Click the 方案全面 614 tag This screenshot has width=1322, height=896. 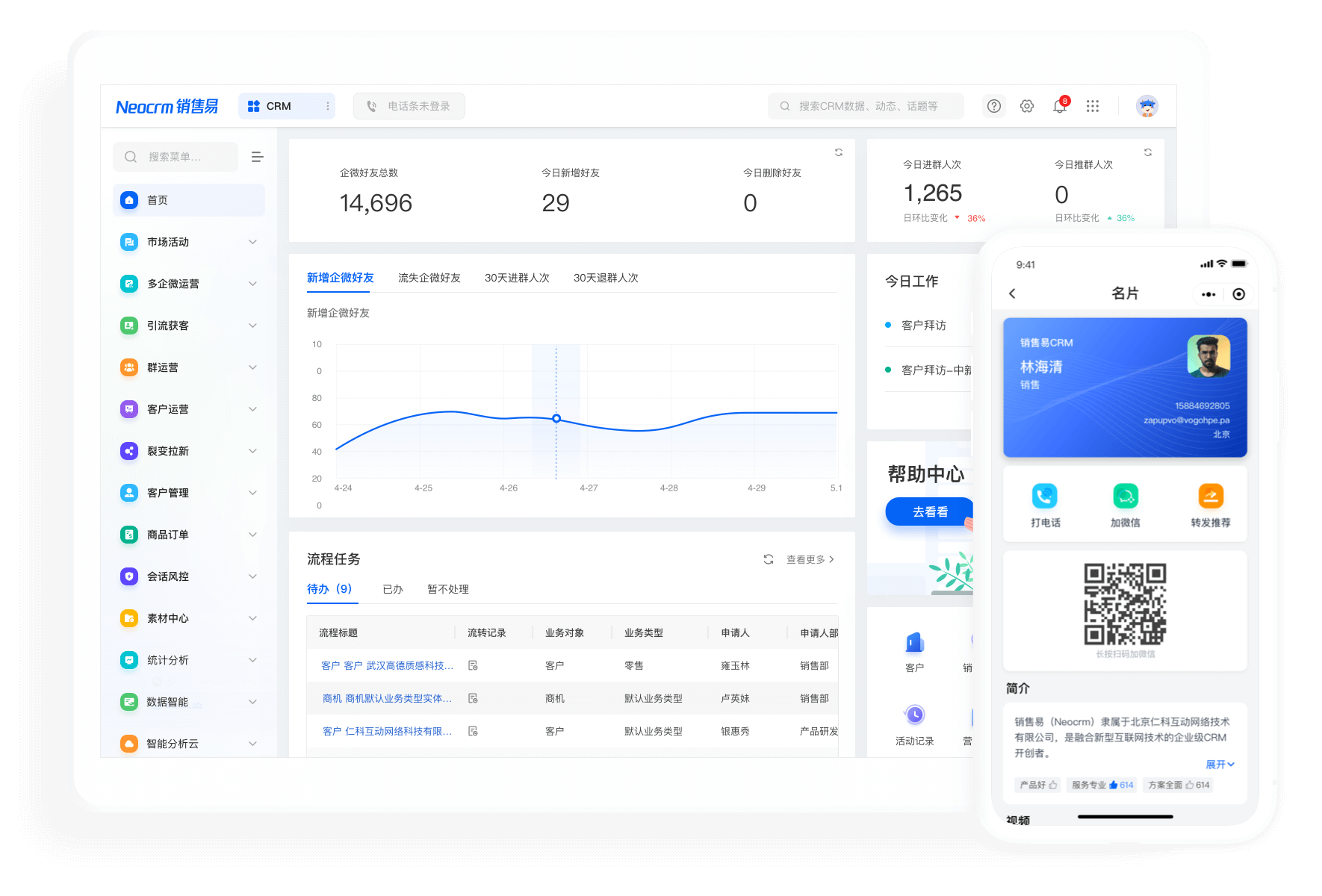click(1178, 785)
